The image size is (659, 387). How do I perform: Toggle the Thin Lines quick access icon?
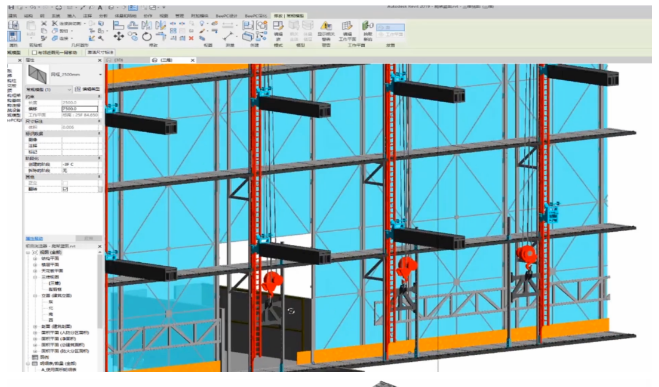(x=133, y=8)
